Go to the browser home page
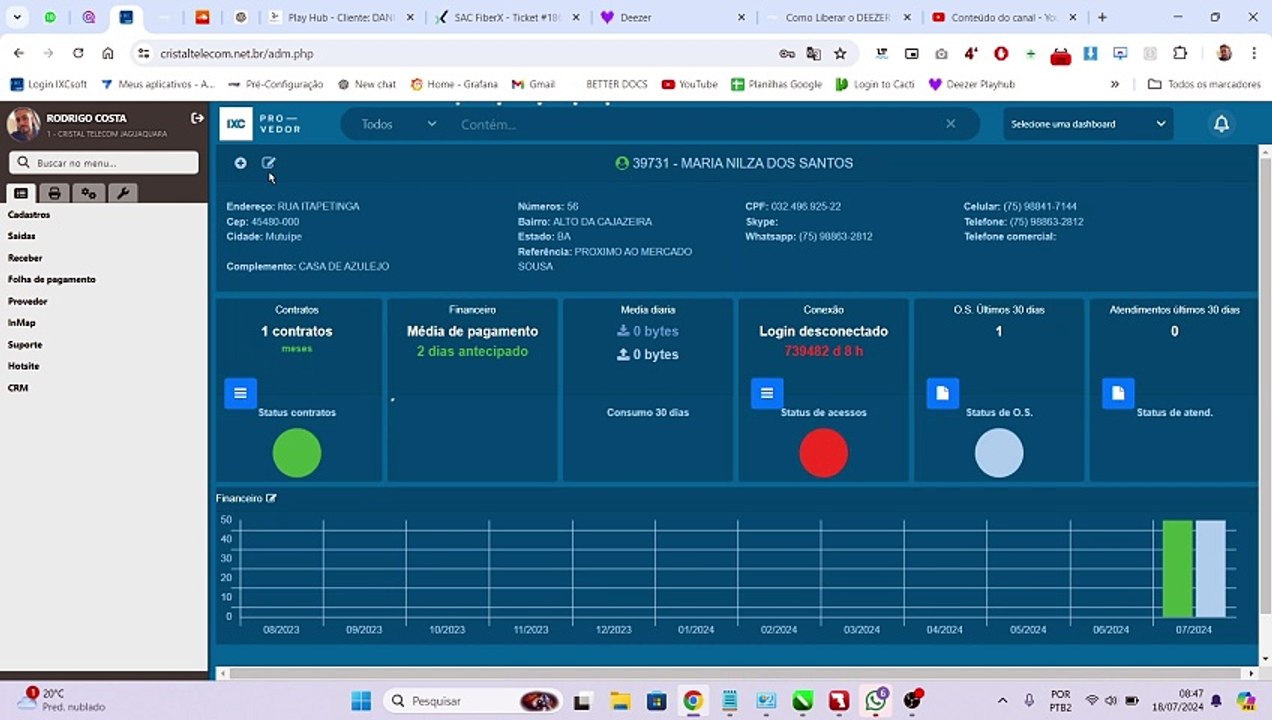This screenshot has height=720, width=1272. point(108,53)
